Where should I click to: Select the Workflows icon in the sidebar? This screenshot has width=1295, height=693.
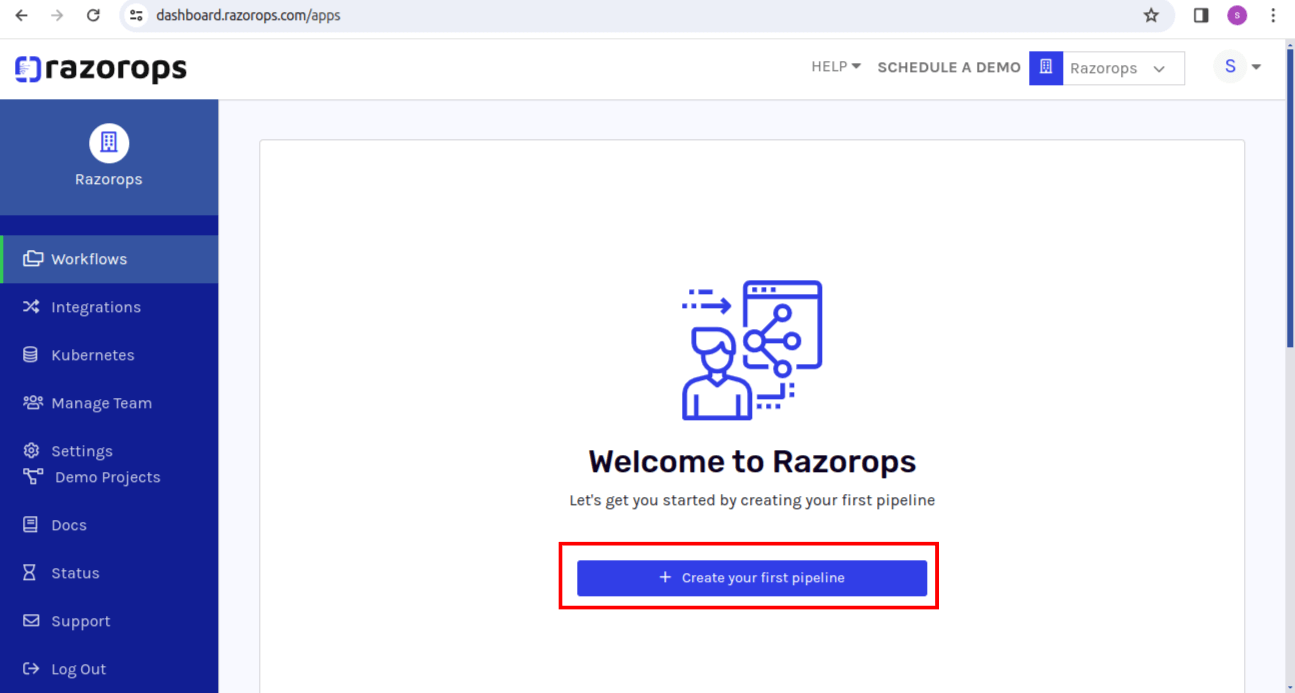[x=32, y=258]
